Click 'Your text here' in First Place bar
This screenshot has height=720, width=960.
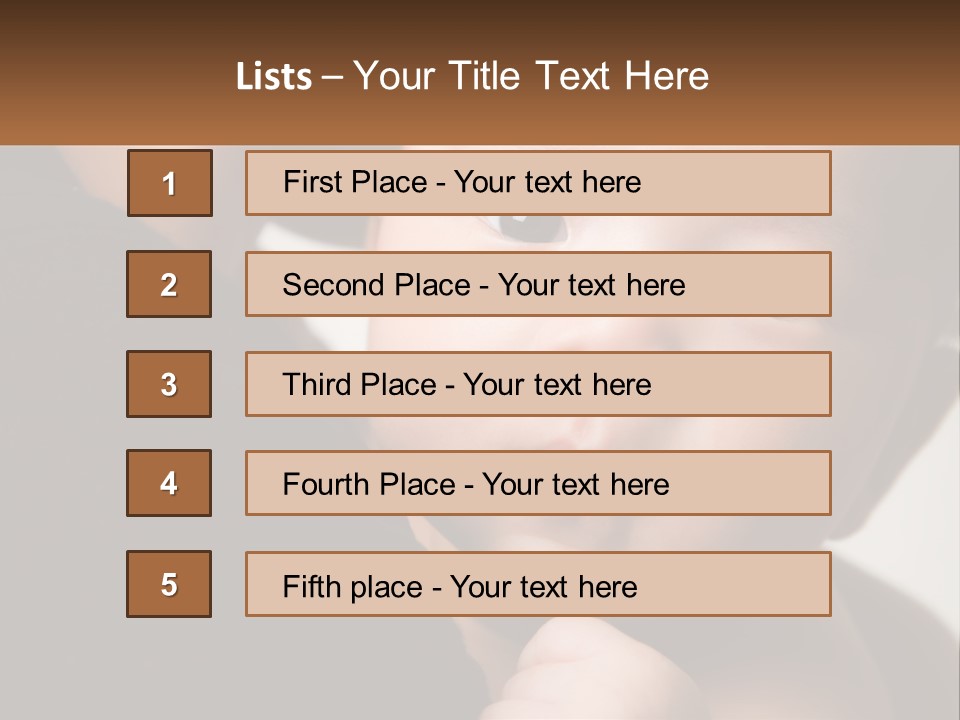[547, 182]
